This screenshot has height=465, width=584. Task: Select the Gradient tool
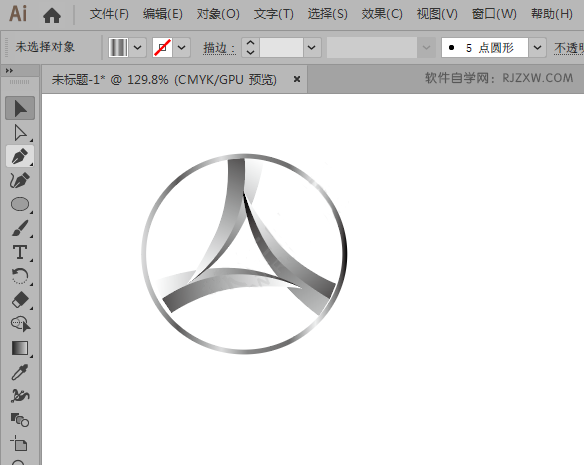tap(20, 348)
